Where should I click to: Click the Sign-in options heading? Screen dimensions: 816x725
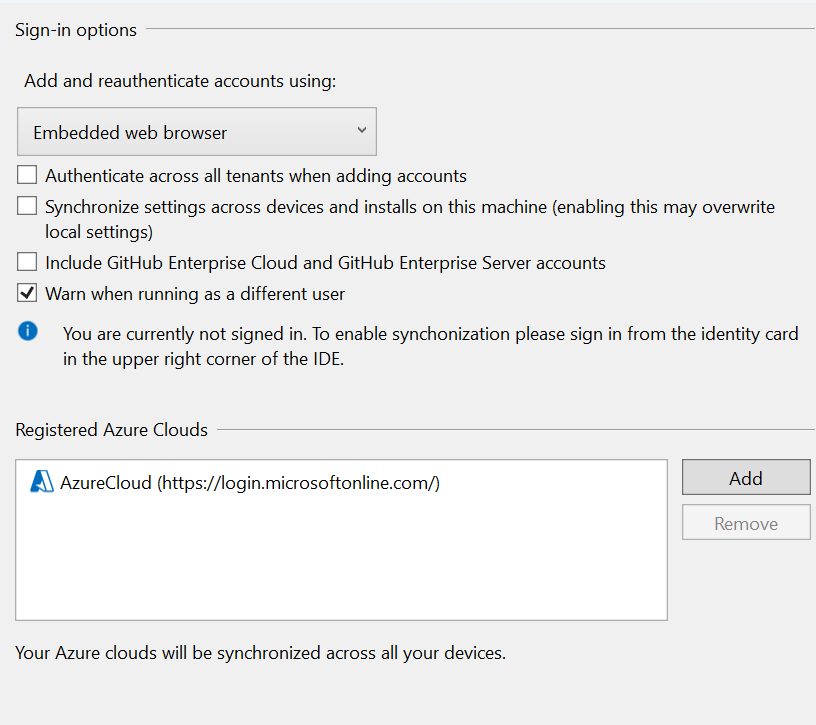click(x=76, y=30)
